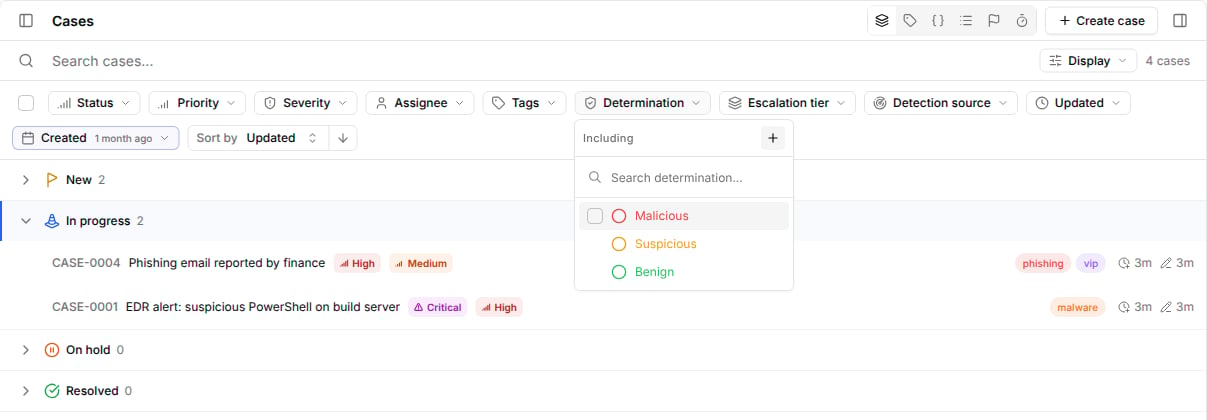Reverse sort direction with the arrow button

[x=343, y=138]
